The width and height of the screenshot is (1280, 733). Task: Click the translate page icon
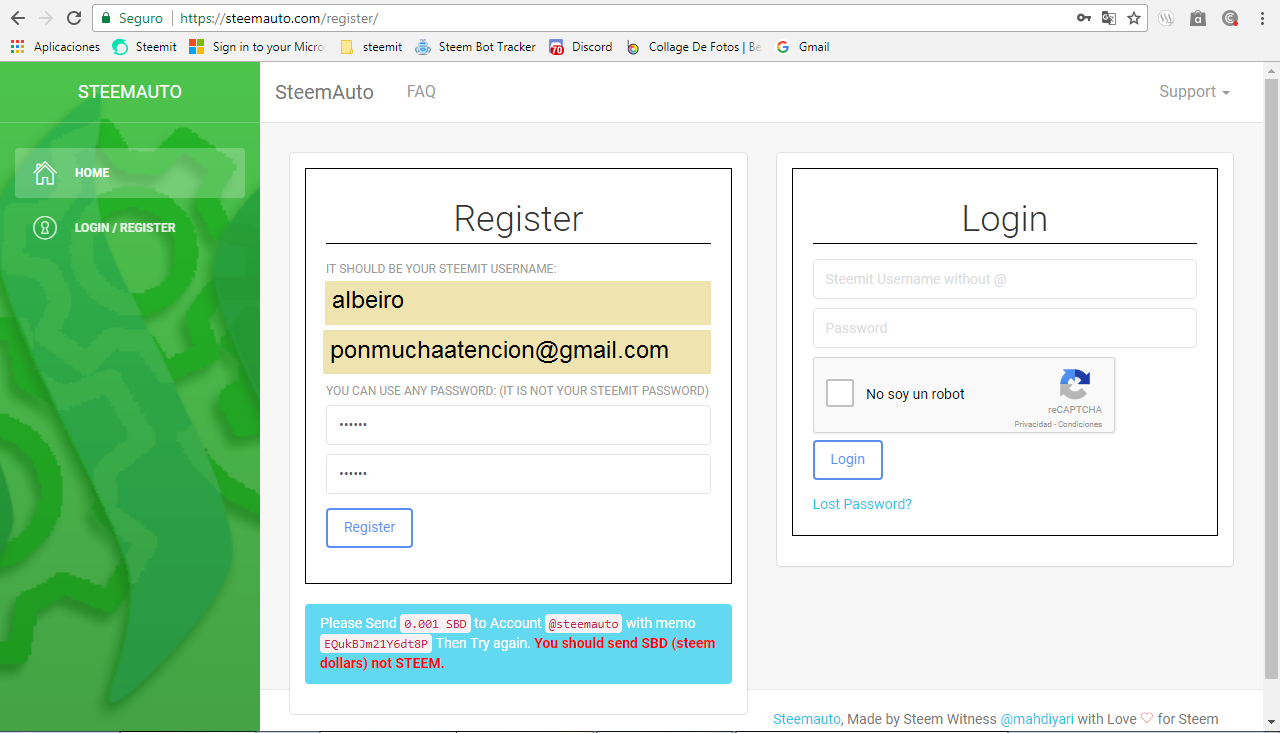point(1109,18)
